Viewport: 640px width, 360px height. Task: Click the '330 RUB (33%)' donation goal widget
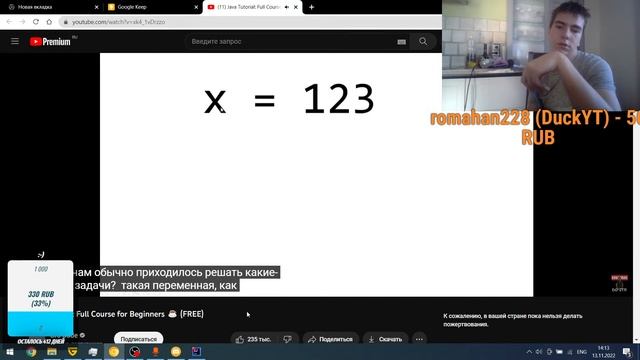coord(40,298)
